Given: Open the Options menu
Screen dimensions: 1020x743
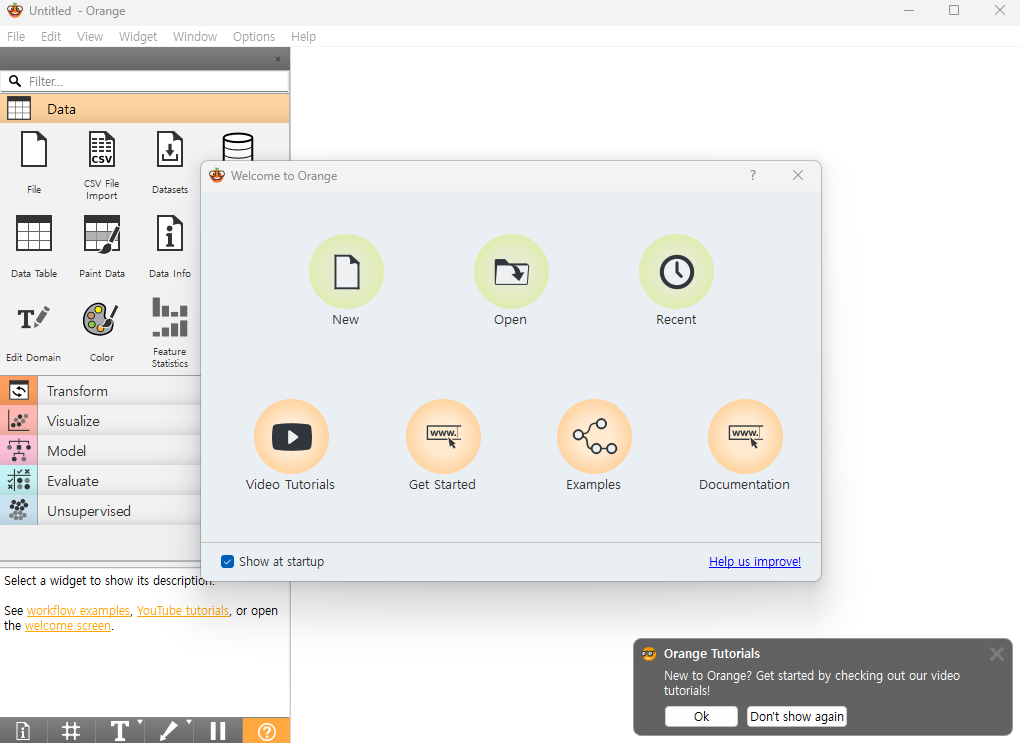Looking at the screenshot, I should 254,36.
